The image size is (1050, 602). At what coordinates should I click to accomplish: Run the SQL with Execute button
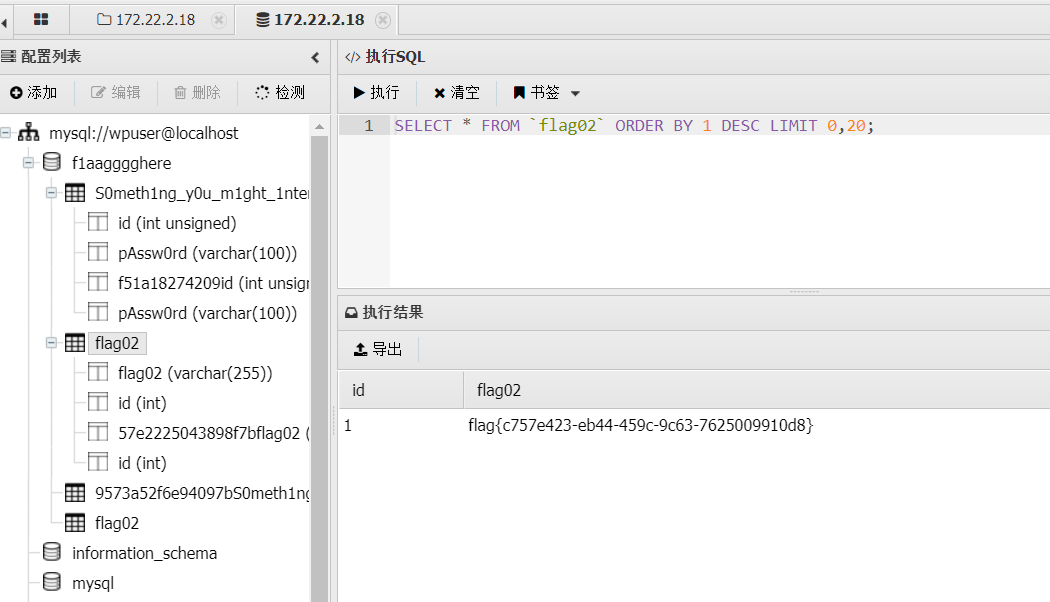coord(376,92)
